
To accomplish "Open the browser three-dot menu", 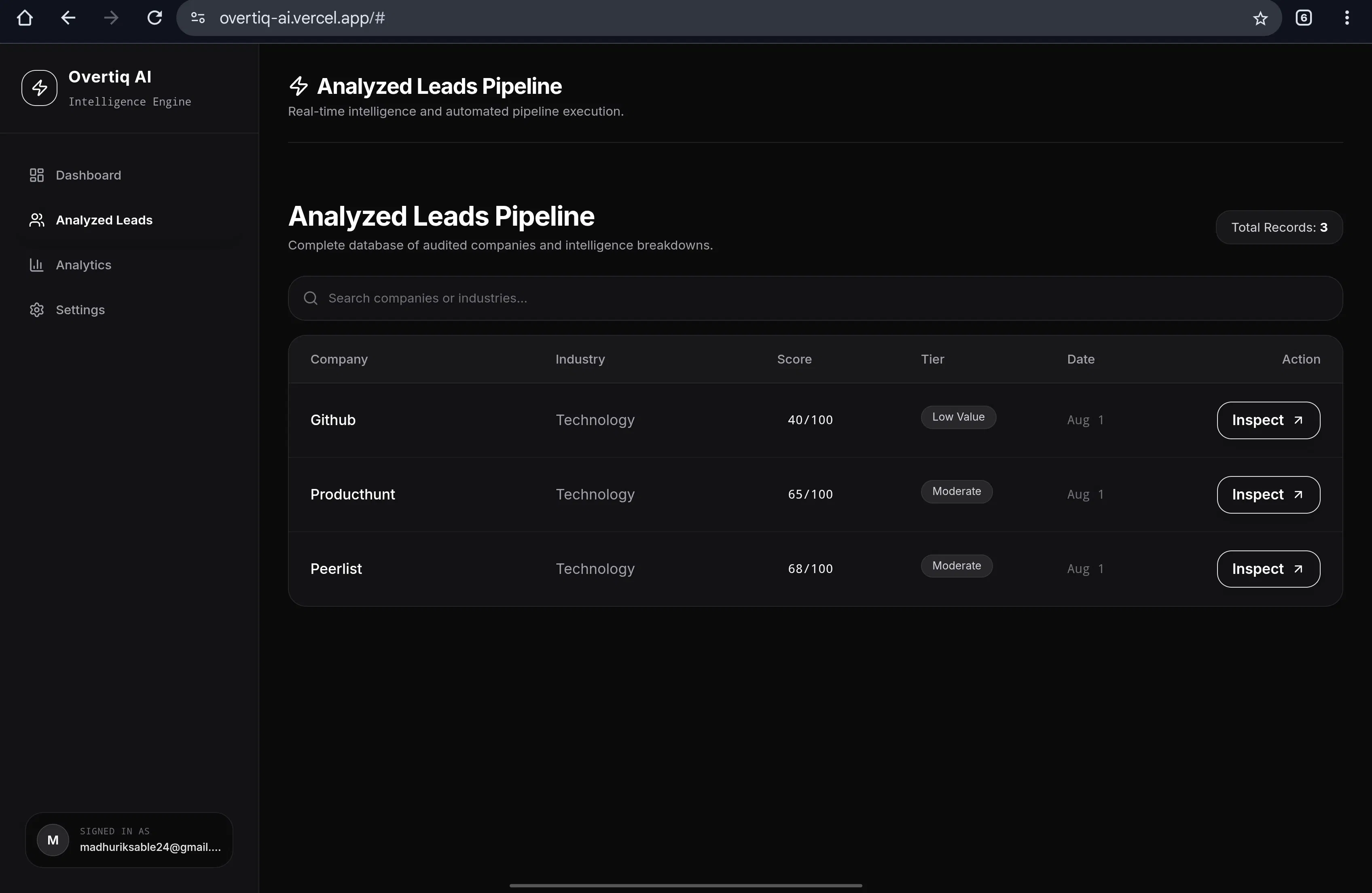I will tap(1347, 18).
